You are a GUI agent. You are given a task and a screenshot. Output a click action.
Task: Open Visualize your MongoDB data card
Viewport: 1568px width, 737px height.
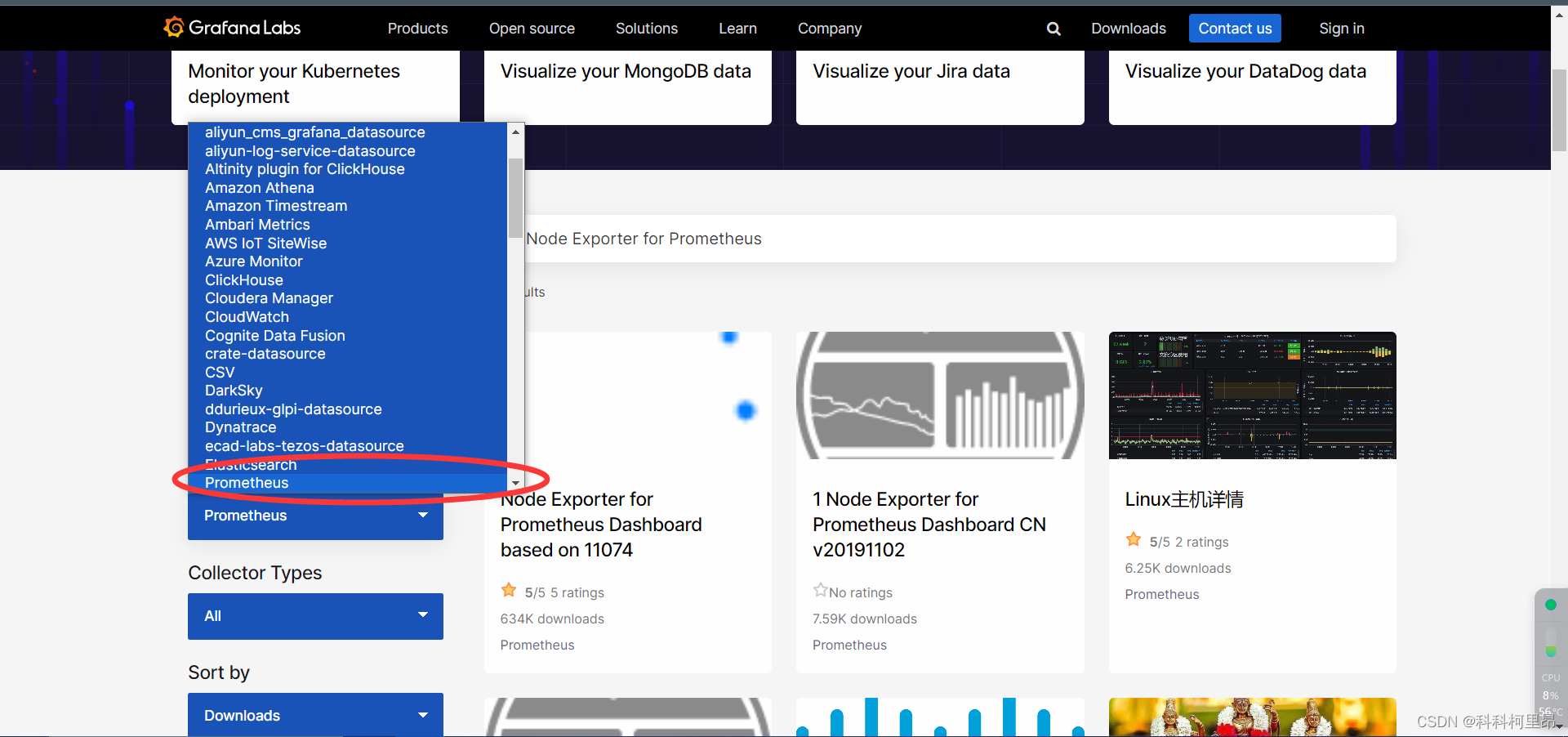pos(628,87)
